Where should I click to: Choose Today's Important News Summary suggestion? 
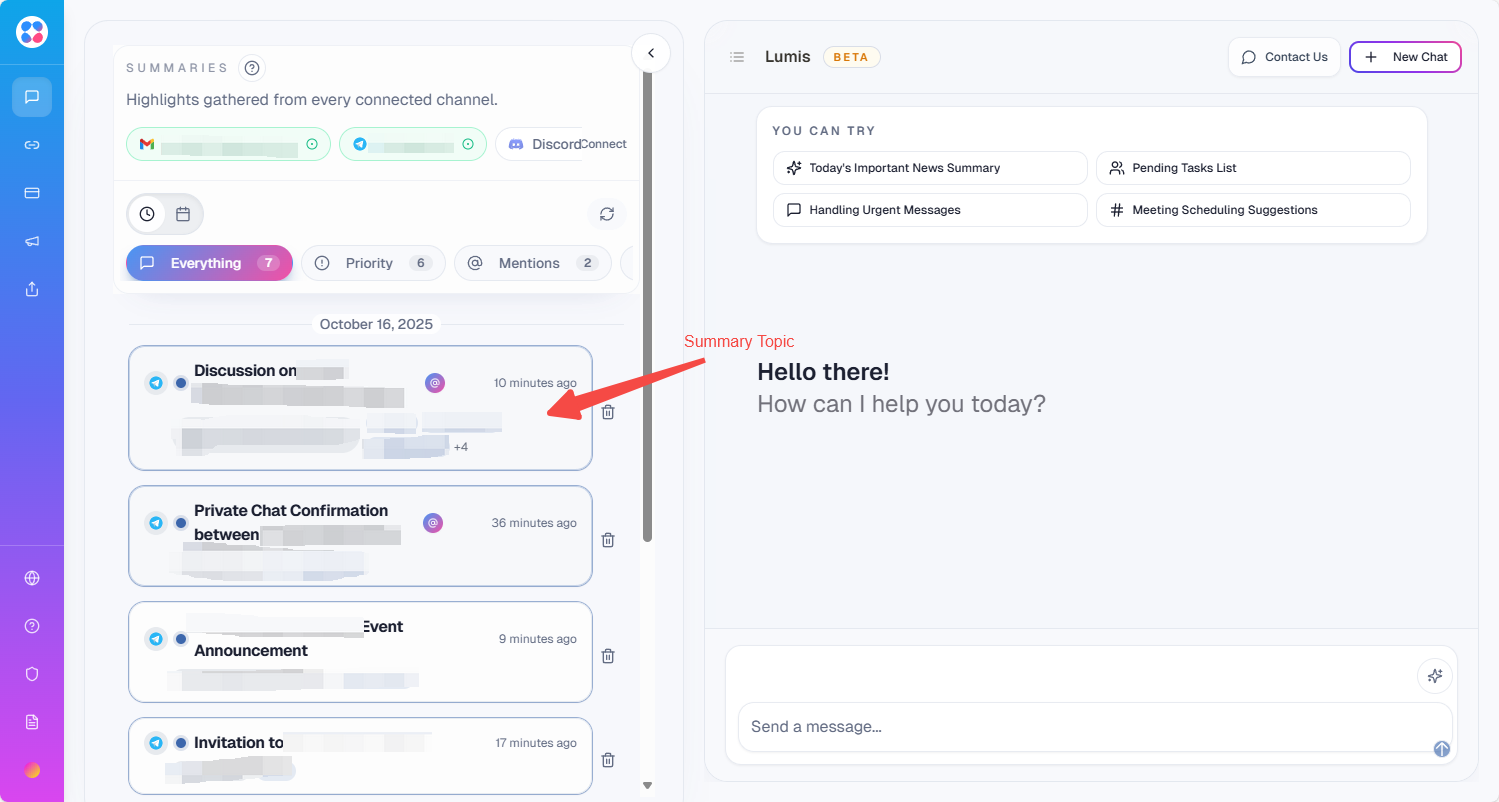(x=929, y=168)
